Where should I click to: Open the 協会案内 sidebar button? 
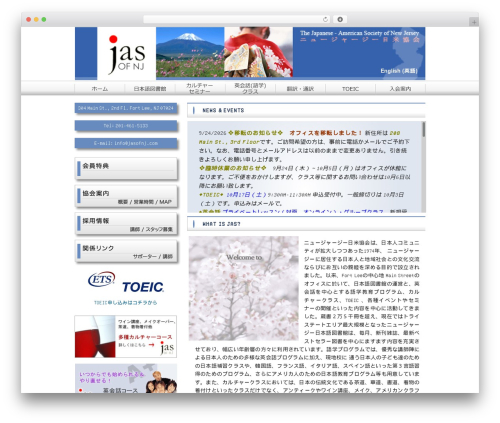(126, 197)
